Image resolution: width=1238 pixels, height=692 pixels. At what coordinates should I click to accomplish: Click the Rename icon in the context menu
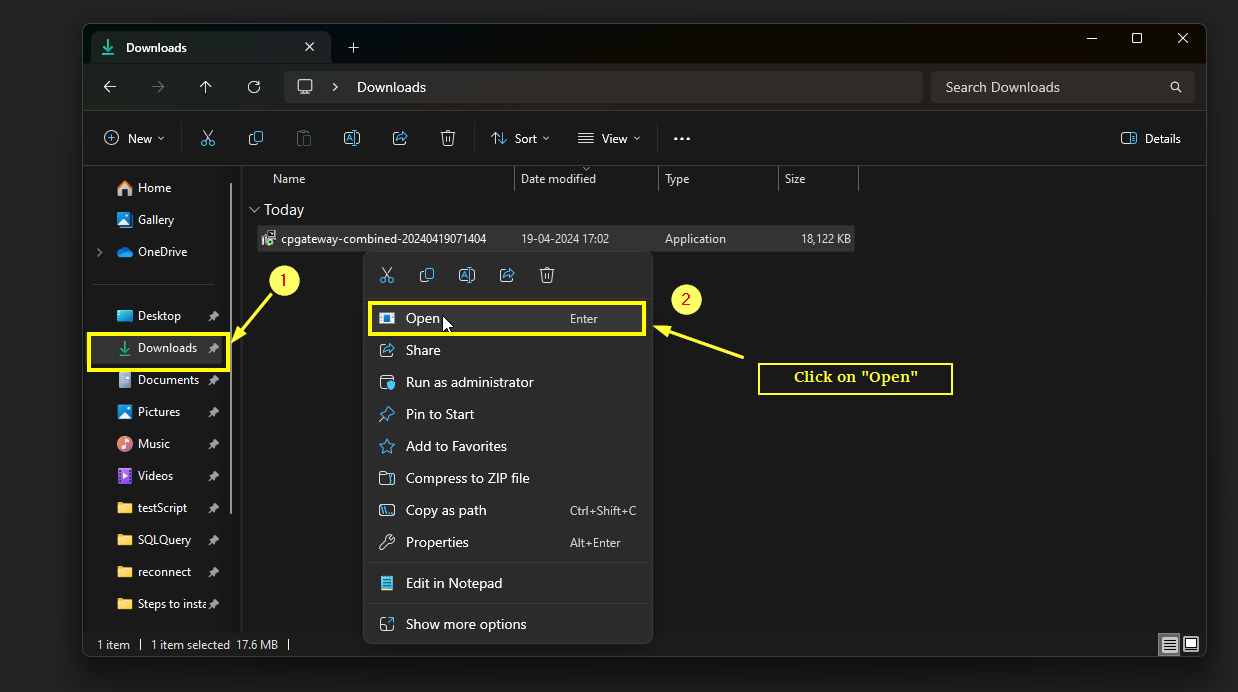coord(467,275)
